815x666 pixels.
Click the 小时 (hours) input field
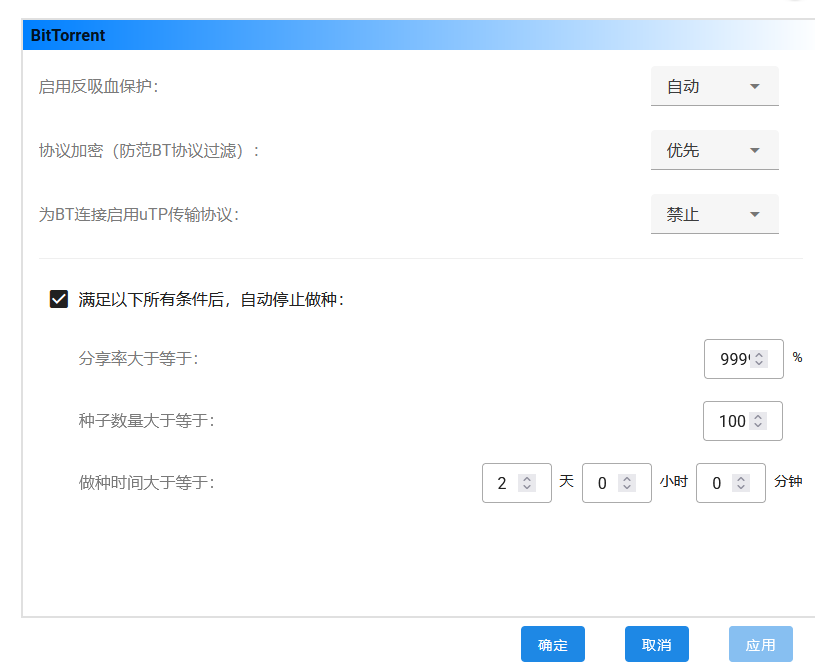(602, 483)
